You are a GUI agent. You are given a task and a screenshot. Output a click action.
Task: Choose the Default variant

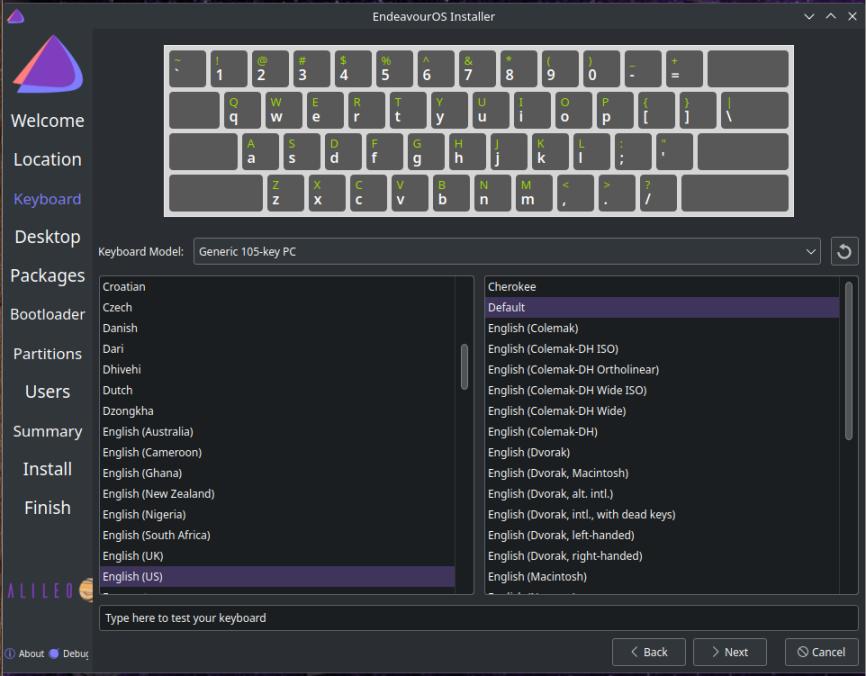coord(662,308)
